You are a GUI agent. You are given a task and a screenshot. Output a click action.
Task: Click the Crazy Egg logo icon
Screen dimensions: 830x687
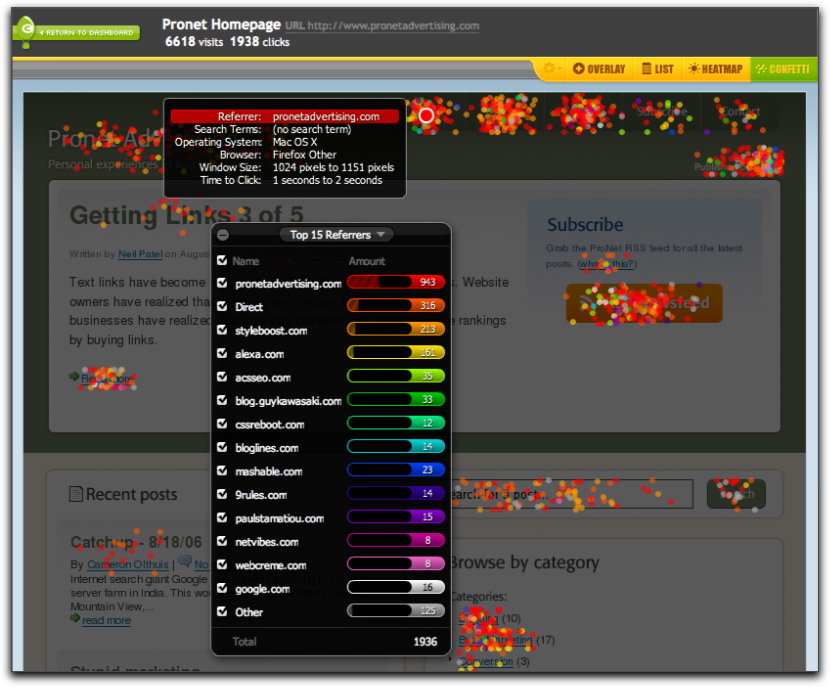[25, 31]
